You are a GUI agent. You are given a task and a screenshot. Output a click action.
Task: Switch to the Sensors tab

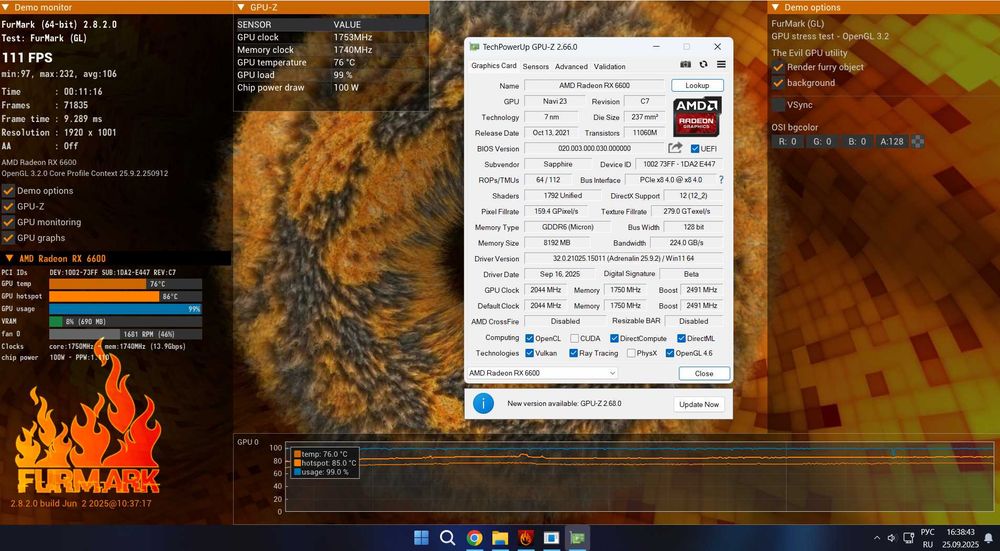[536, 66]
